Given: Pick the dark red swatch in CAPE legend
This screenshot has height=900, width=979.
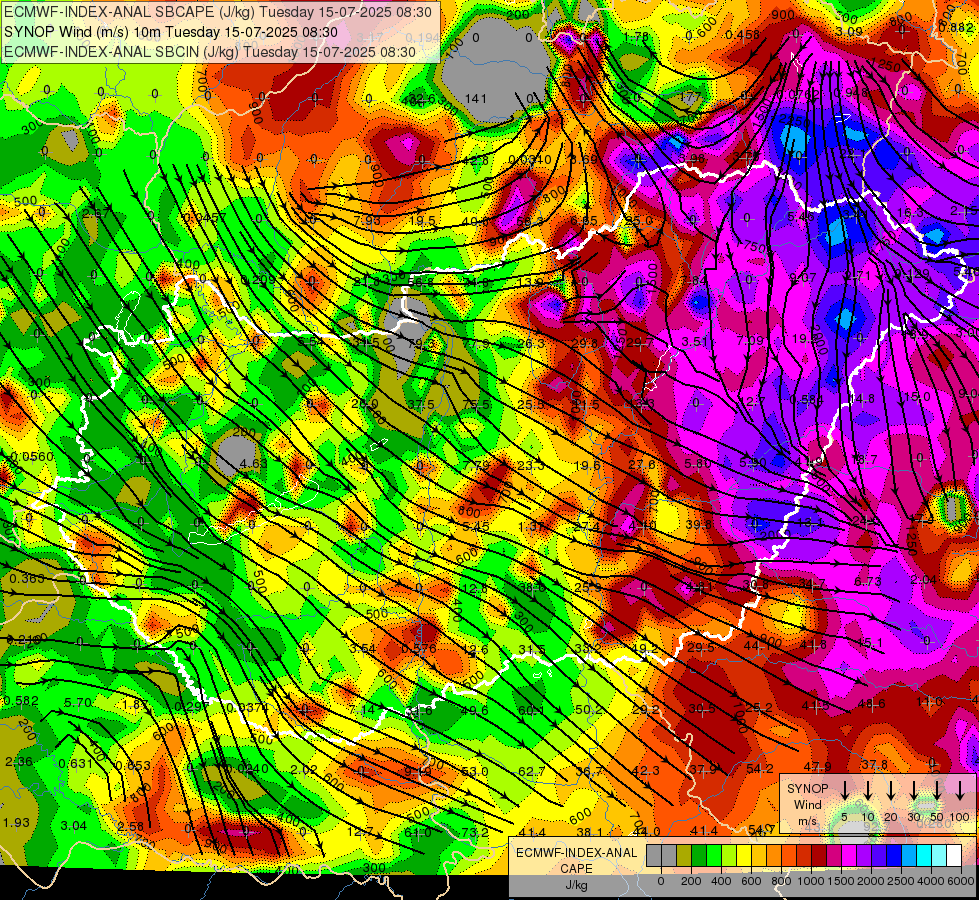Looking at the screenshot, I should click(x=819, y=856).
